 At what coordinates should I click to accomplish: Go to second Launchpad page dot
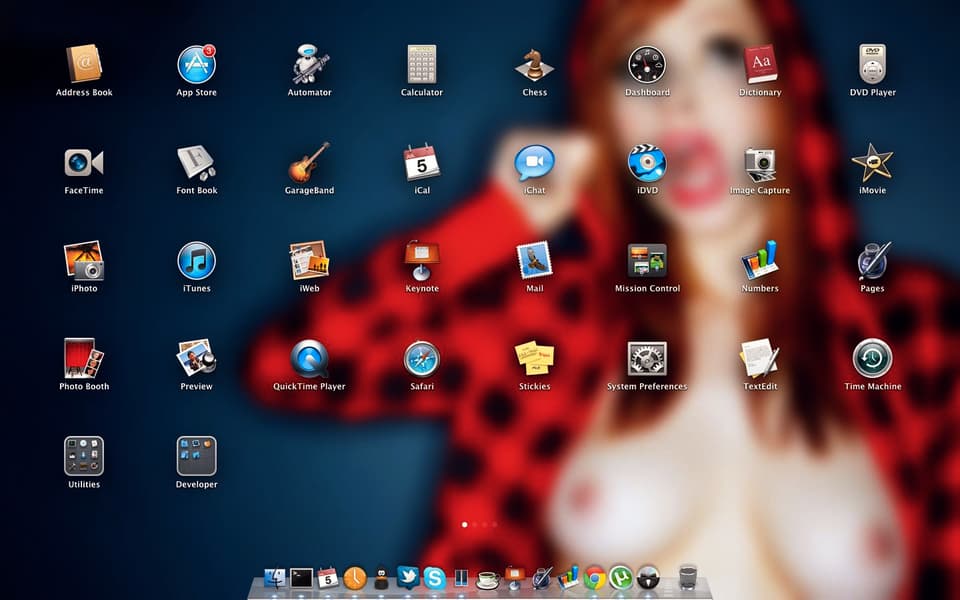(474, 525)
